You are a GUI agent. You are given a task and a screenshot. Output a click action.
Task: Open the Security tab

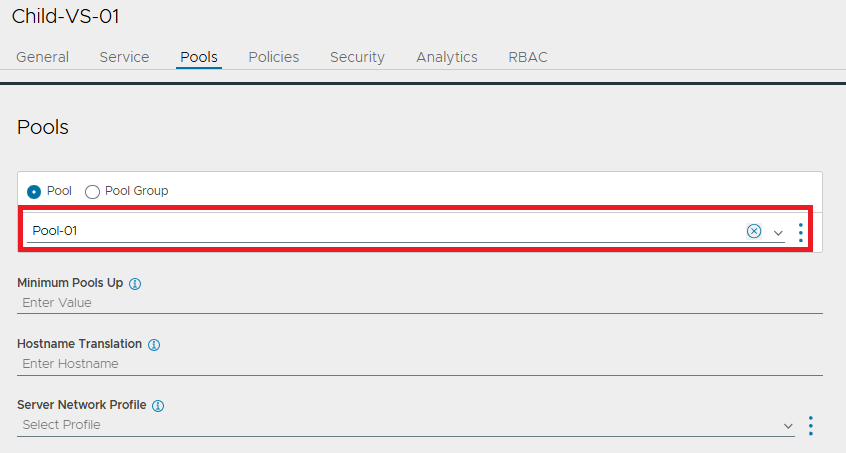[x=357, y=57]
